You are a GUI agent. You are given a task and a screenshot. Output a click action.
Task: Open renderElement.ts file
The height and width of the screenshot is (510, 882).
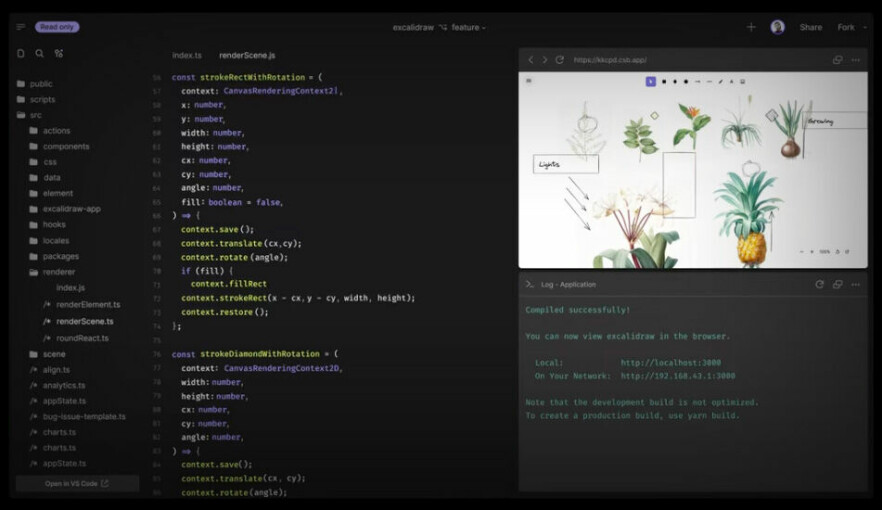tap(82, 305)
